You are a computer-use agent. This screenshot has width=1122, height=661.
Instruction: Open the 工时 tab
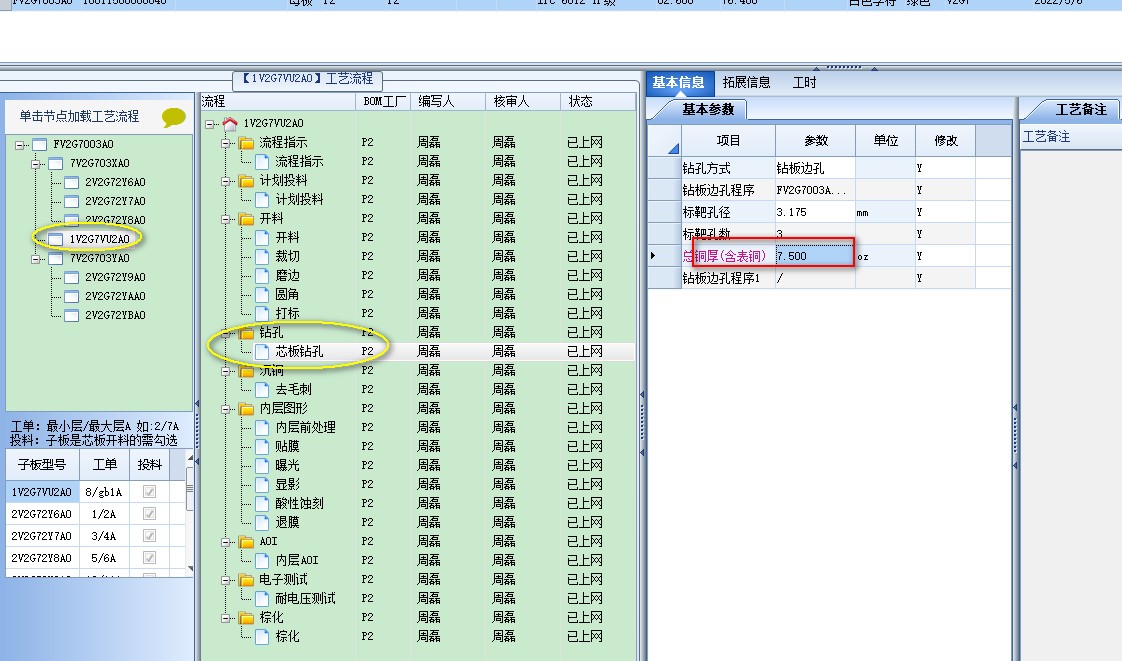(804, 82)
